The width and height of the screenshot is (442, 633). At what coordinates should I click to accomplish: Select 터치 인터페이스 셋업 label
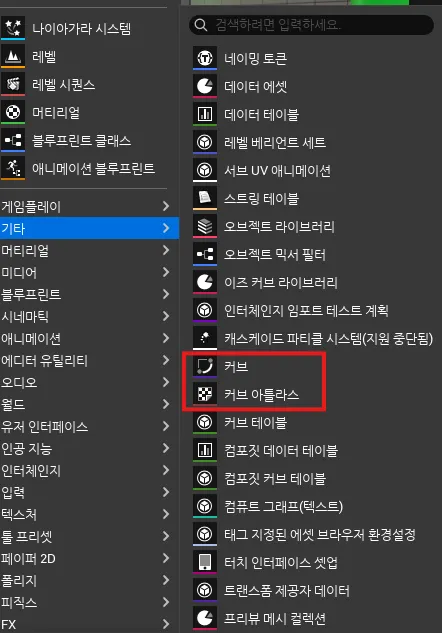[281, 562]
